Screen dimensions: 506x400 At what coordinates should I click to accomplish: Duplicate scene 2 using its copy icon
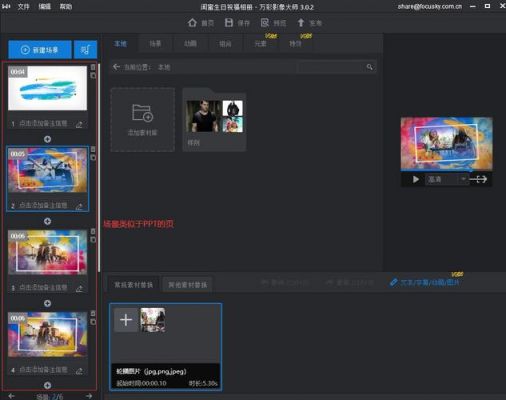93,157
